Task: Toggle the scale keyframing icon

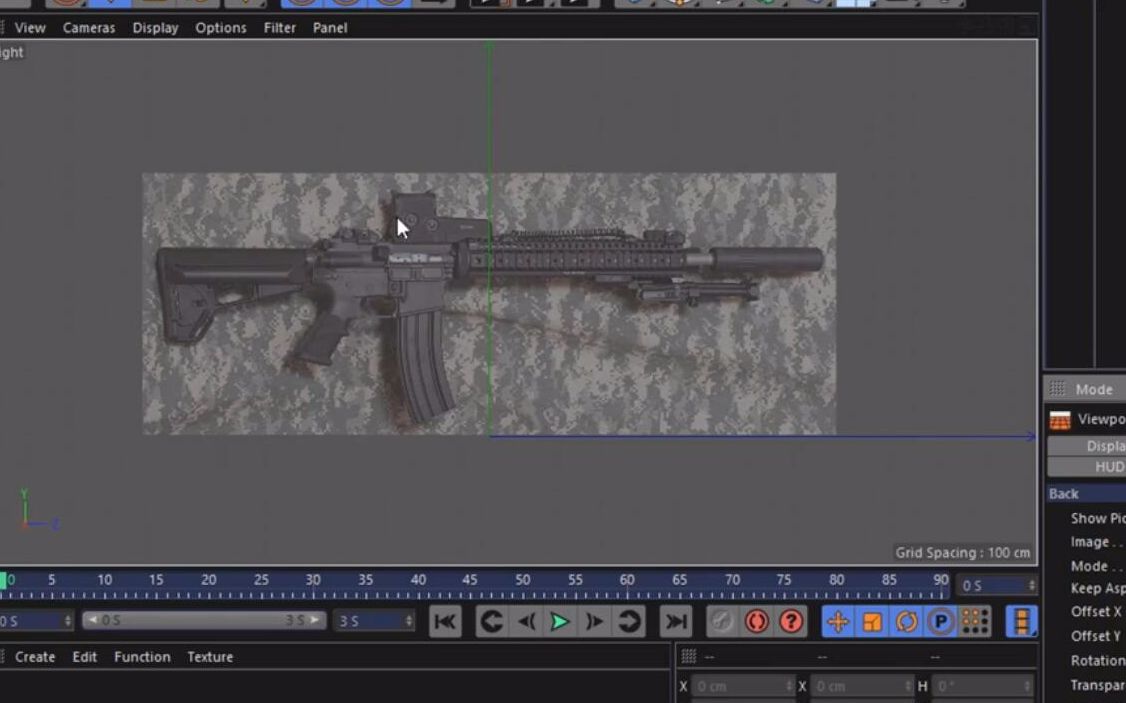Action: click(x=872, y=622)
